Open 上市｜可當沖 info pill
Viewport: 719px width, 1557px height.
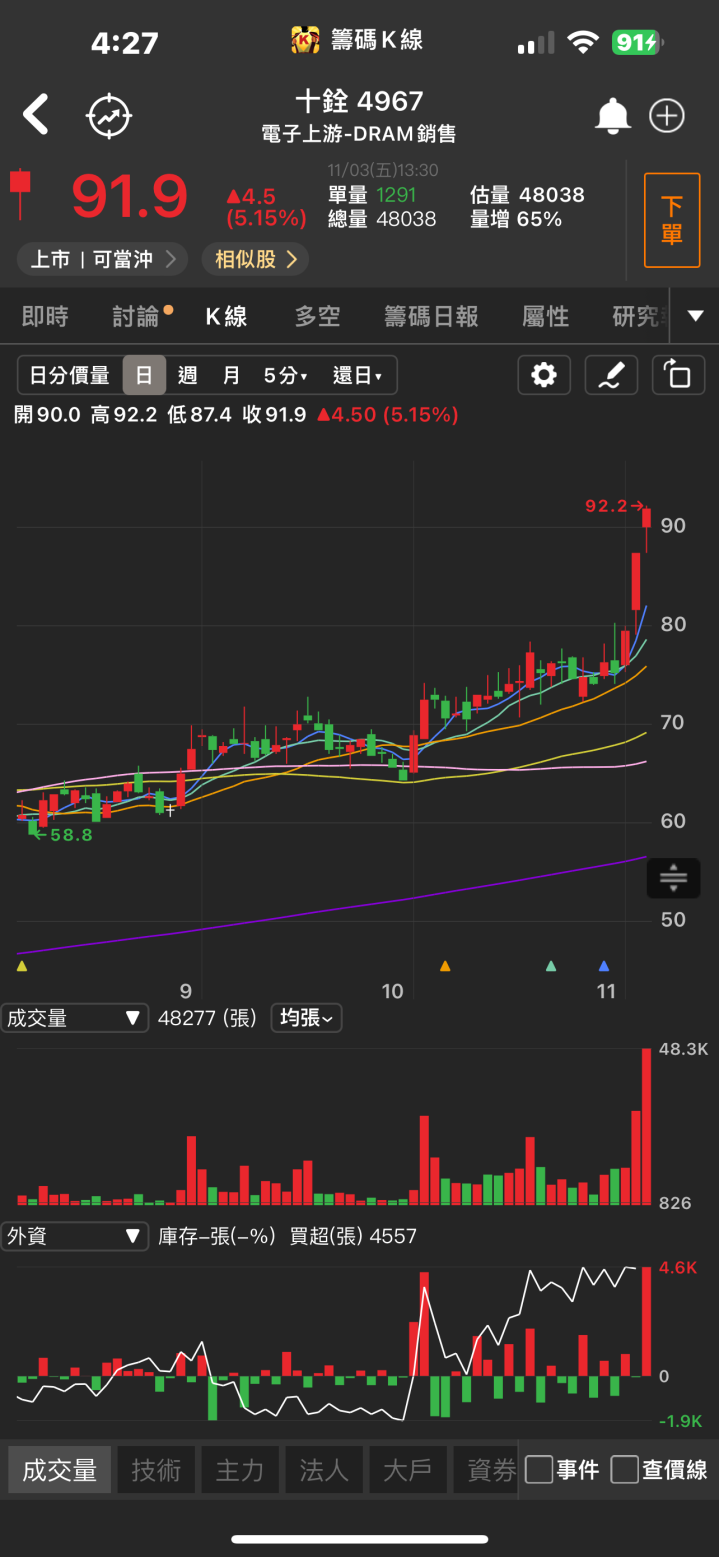click(x=102, y=260)
